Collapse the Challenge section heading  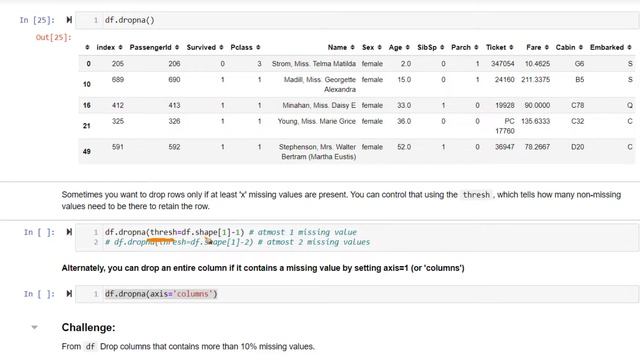tap(35, 327)
